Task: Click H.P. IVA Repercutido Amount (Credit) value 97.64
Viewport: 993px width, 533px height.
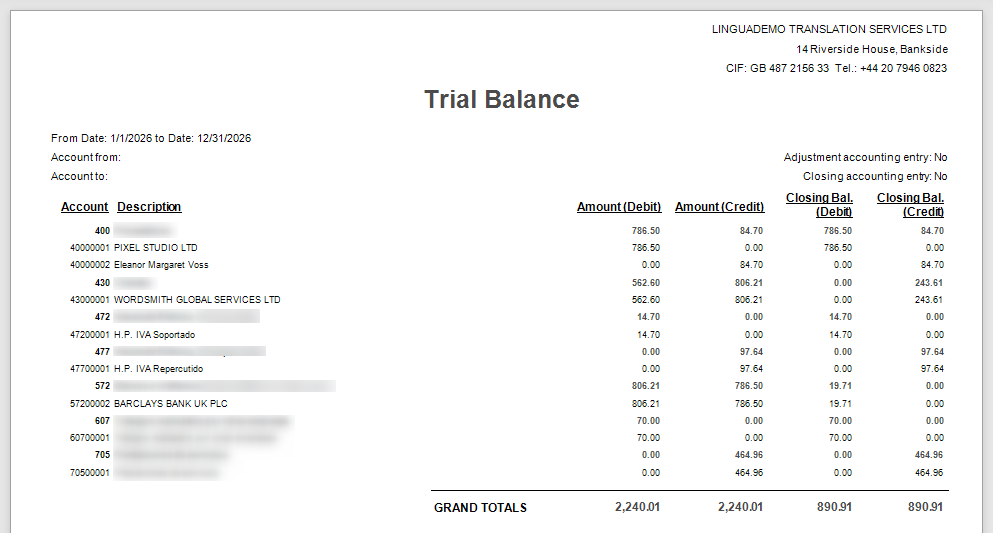Action: 751,368
